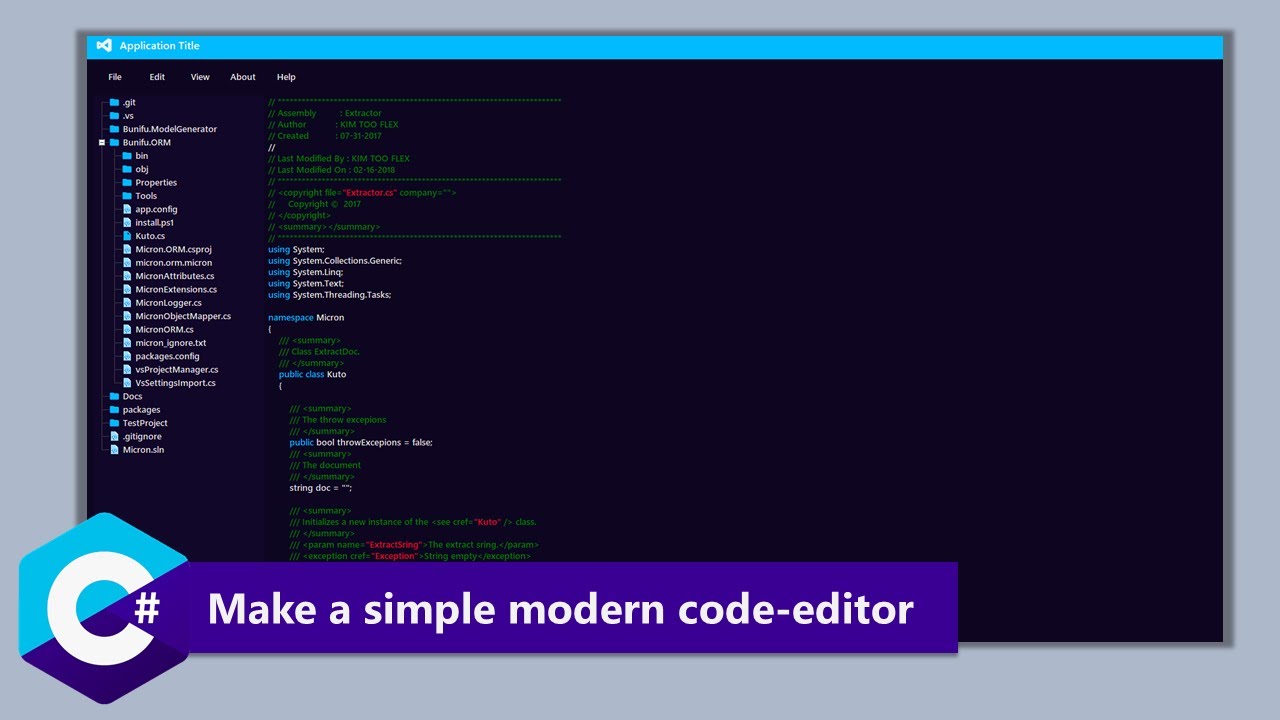Image resolution: width=1280 pixels, height=720 pixels.
Task: Click the Tools folder icon
Action: [127, 196]
